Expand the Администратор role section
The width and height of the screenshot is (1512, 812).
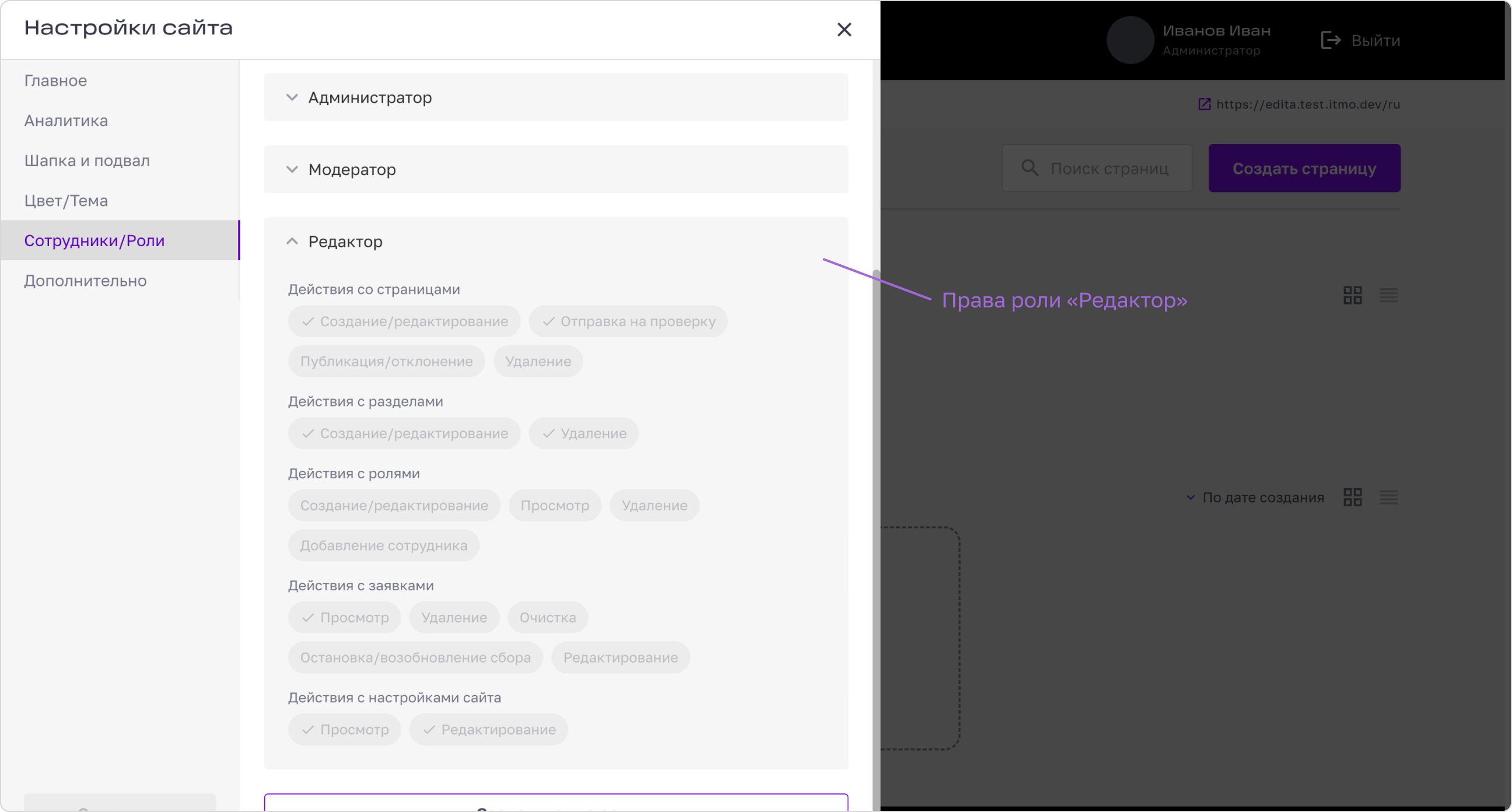click(556, 97)
